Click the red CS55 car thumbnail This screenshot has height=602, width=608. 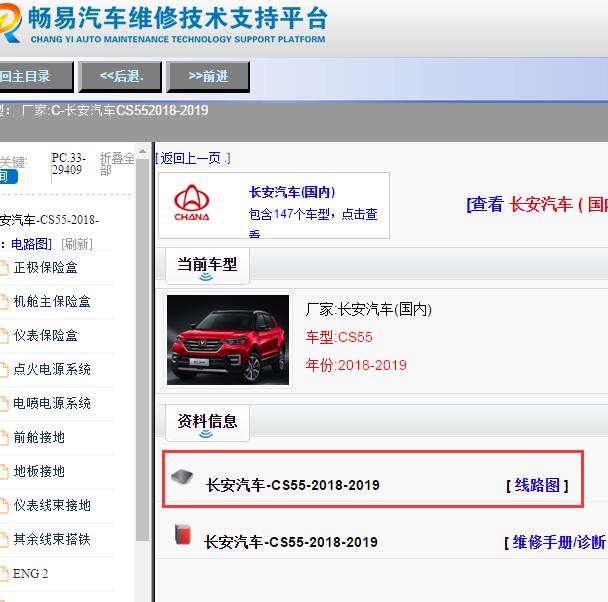[228, 340]
